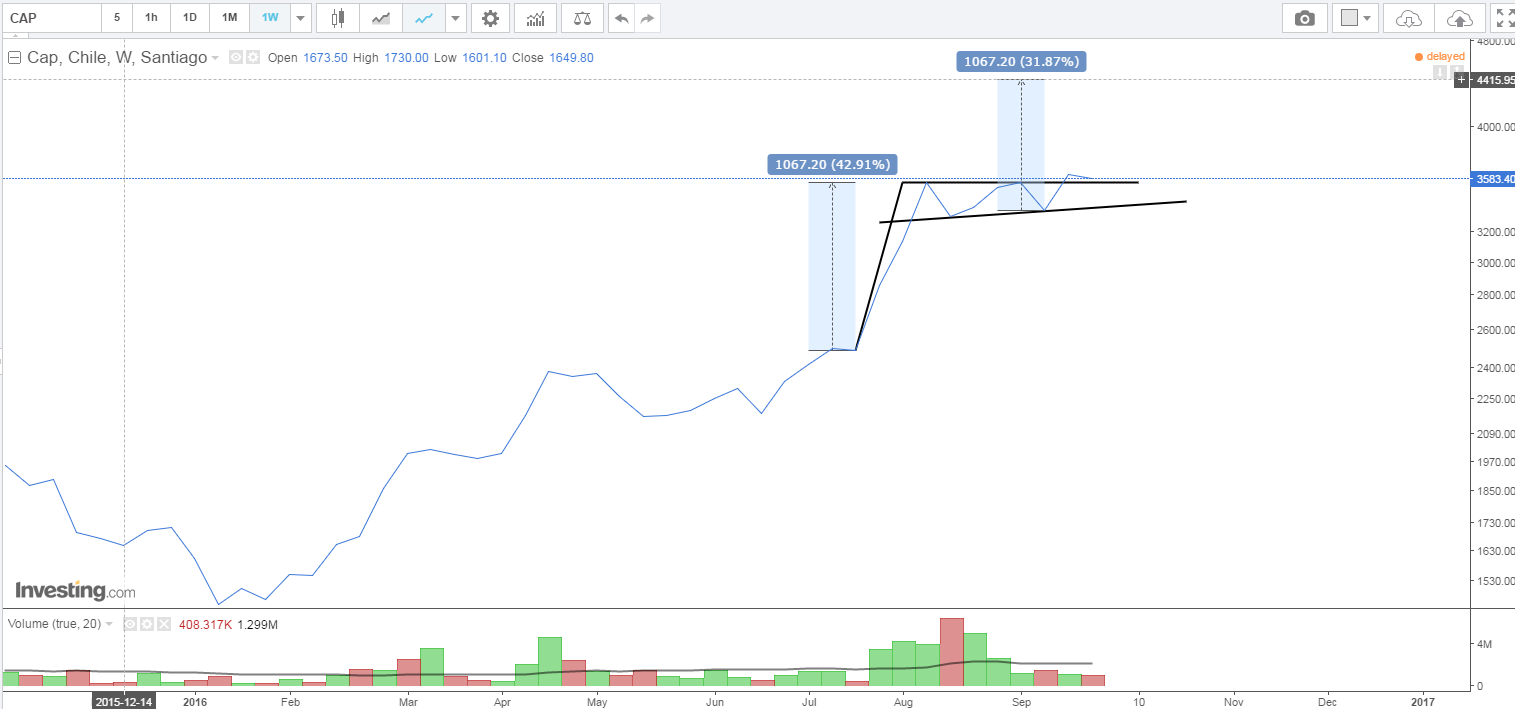
Task: Click the orange delayed status indicator
Action: tap(1440, 57)
